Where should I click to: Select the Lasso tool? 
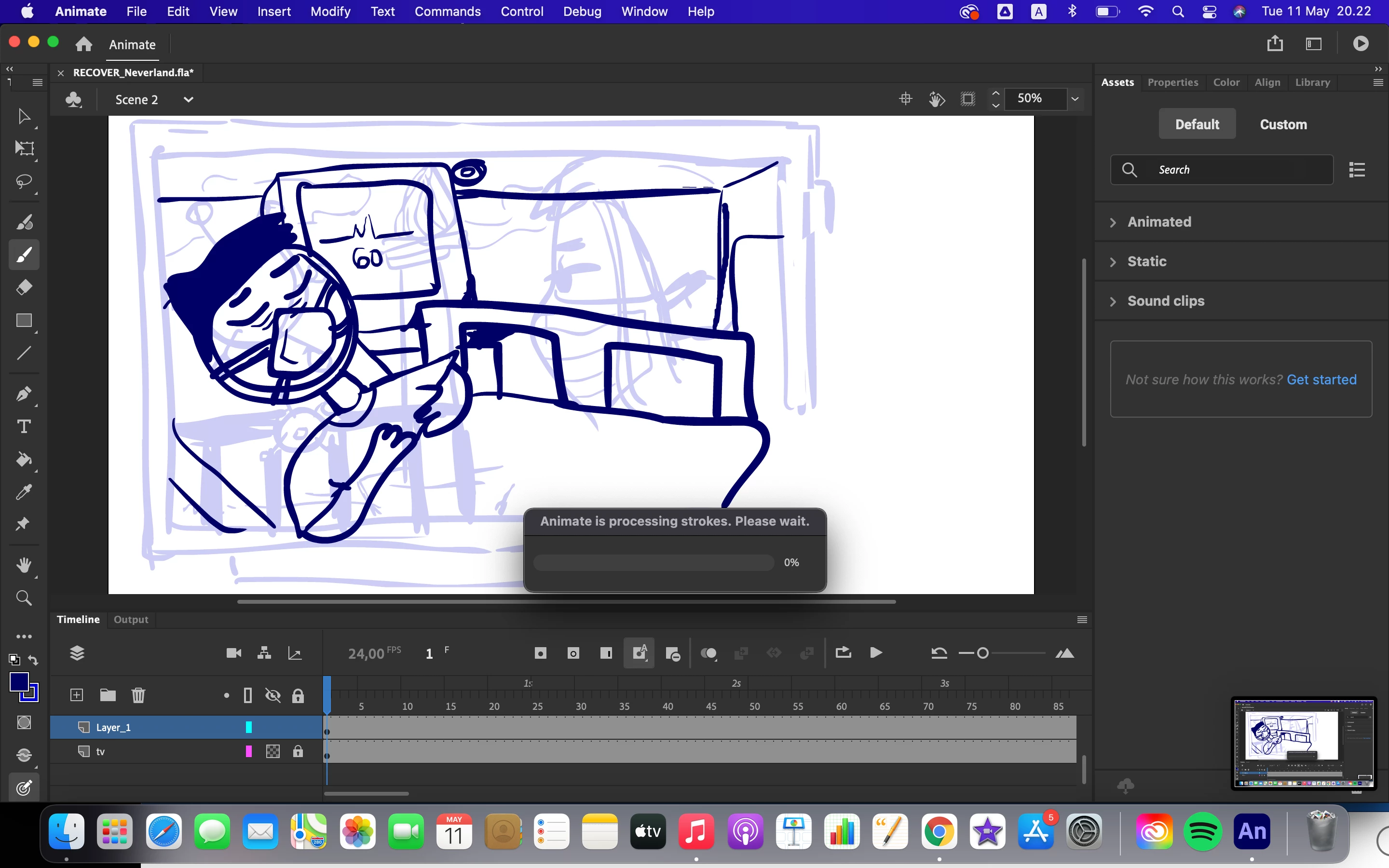[x=24, y=182]
